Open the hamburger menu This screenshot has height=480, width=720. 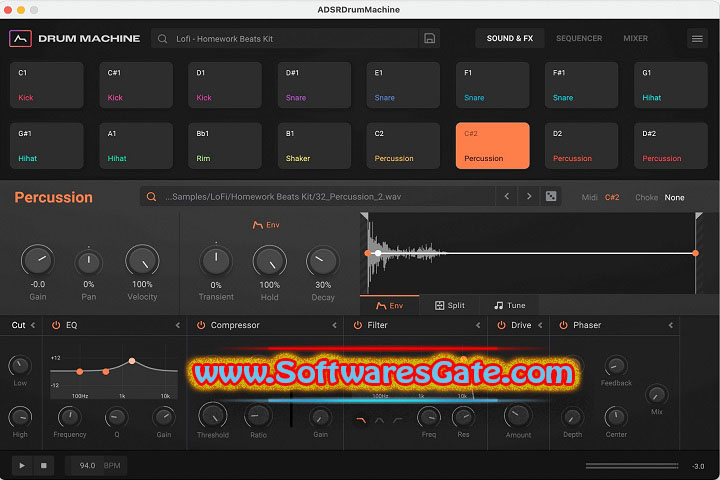point(697,39)
